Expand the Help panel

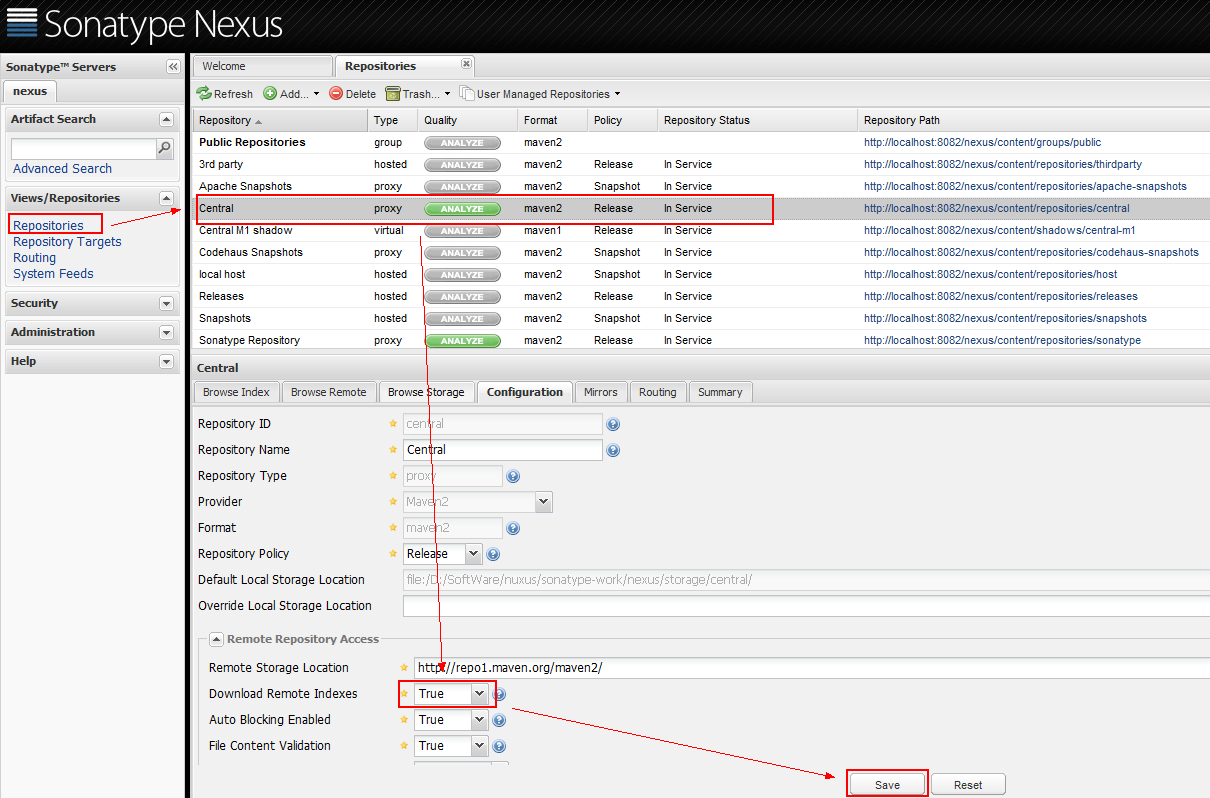pyautogui.click(x=166, y=361)
